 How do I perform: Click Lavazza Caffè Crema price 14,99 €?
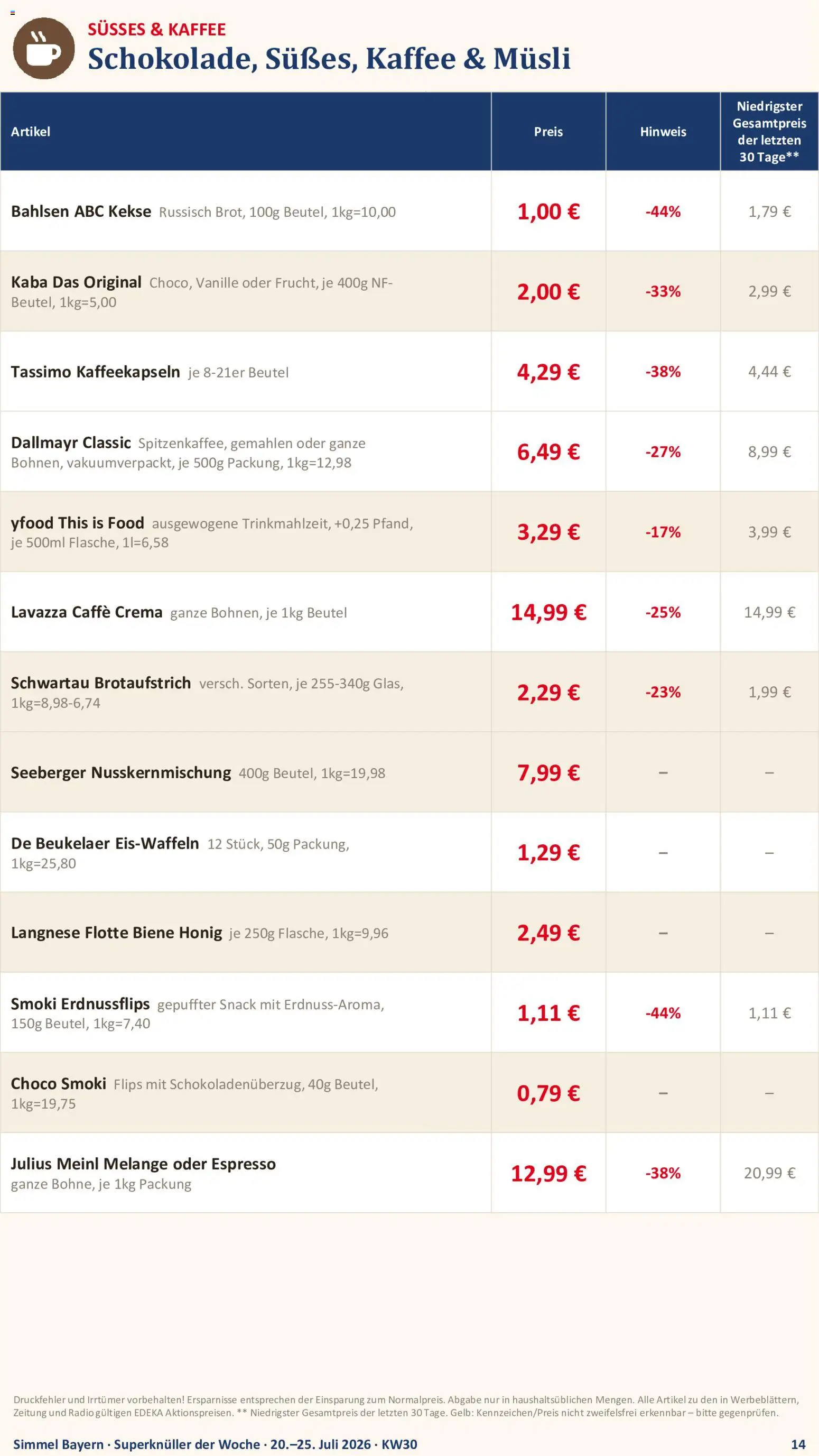pos(548,612)
